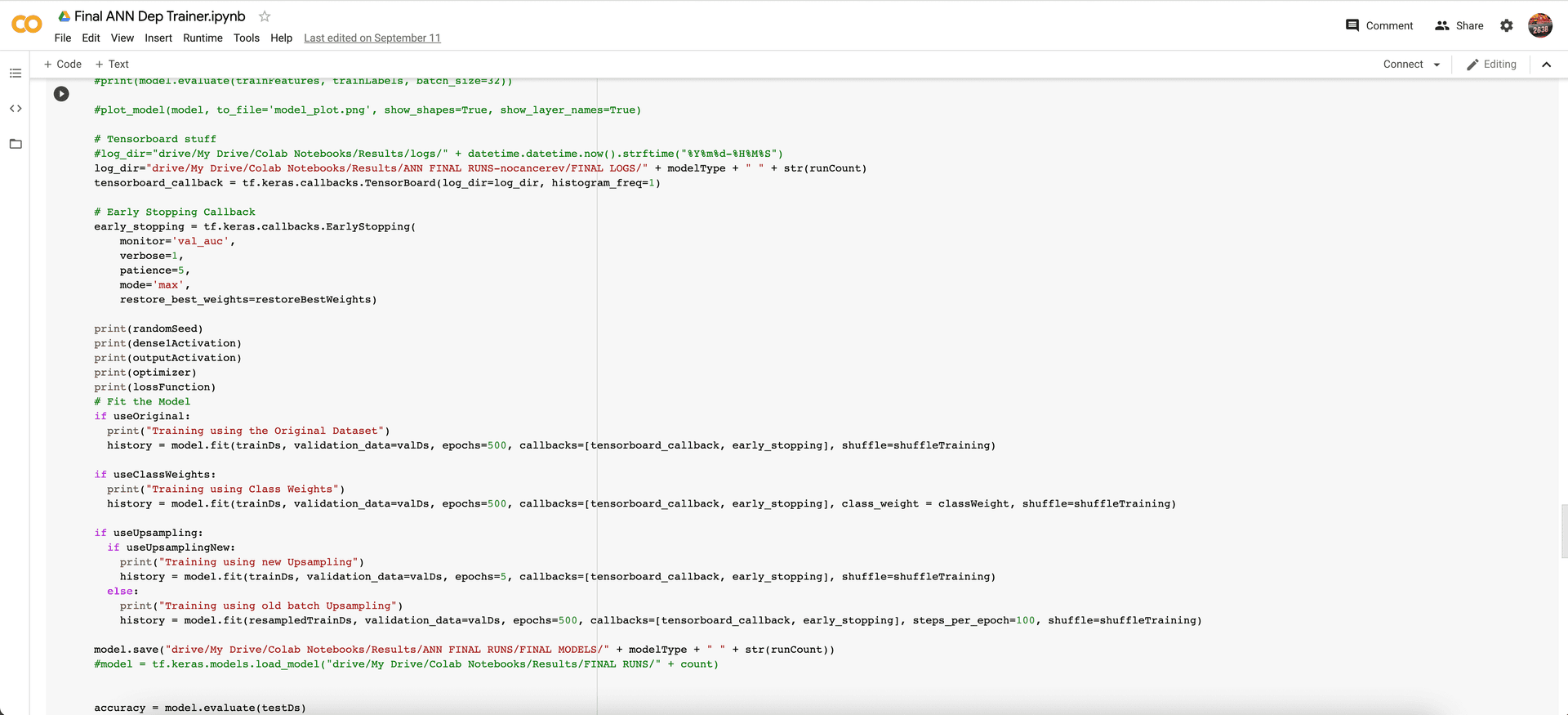Image resolution: width=1568 pixels, height=715 pixels.
Task: Collapse the header with the chevron
Action: 1546,65
